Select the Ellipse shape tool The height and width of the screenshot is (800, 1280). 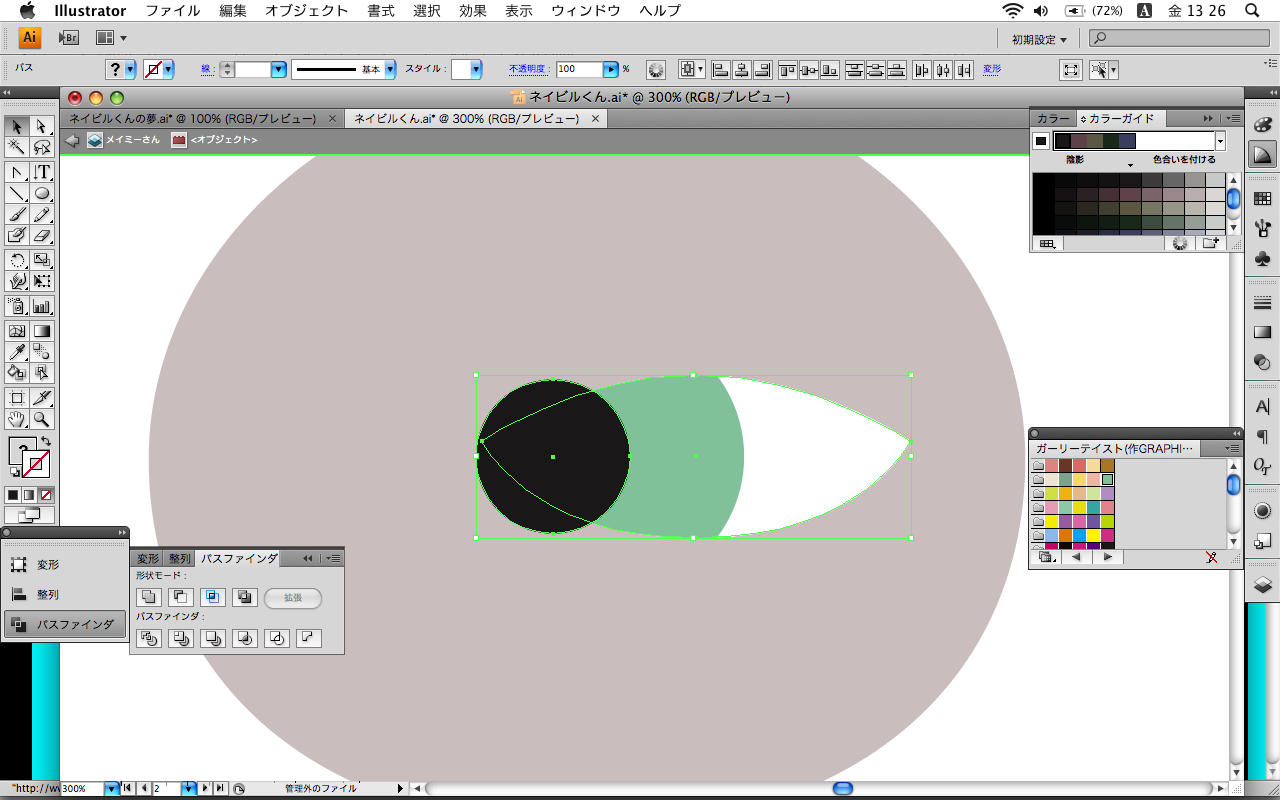click(x=42, y=193)
